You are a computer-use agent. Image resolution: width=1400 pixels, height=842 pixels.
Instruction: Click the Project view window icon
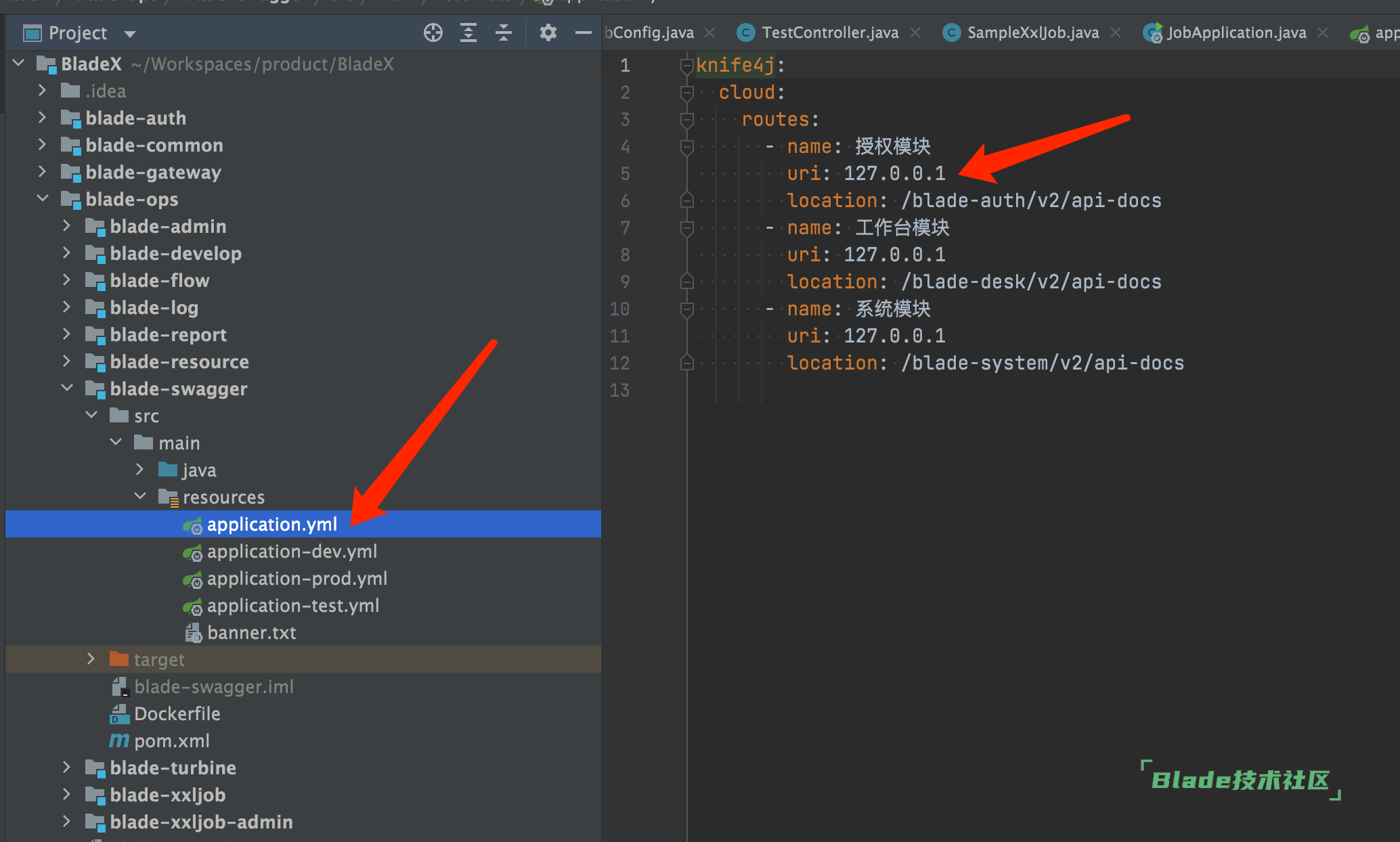(x=32, y=33)
